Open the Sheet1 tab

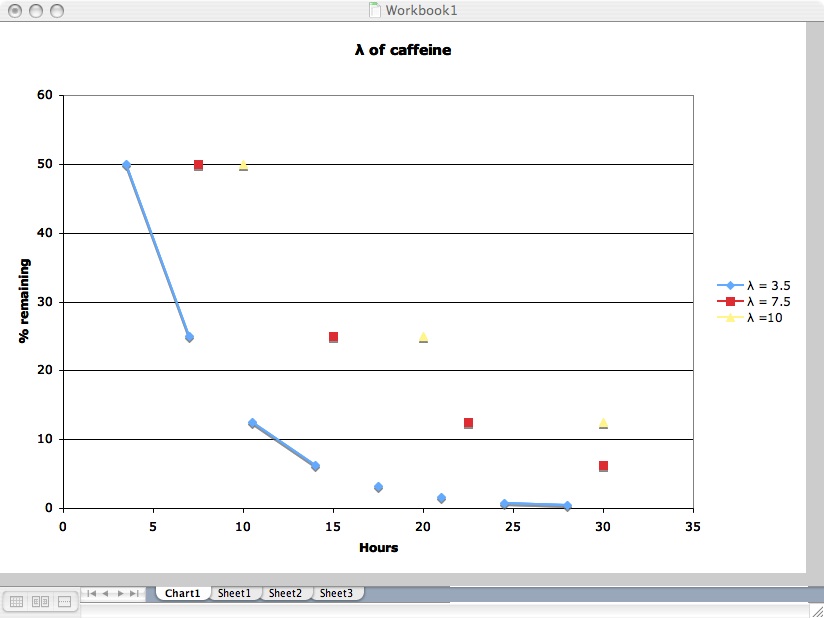235,593
